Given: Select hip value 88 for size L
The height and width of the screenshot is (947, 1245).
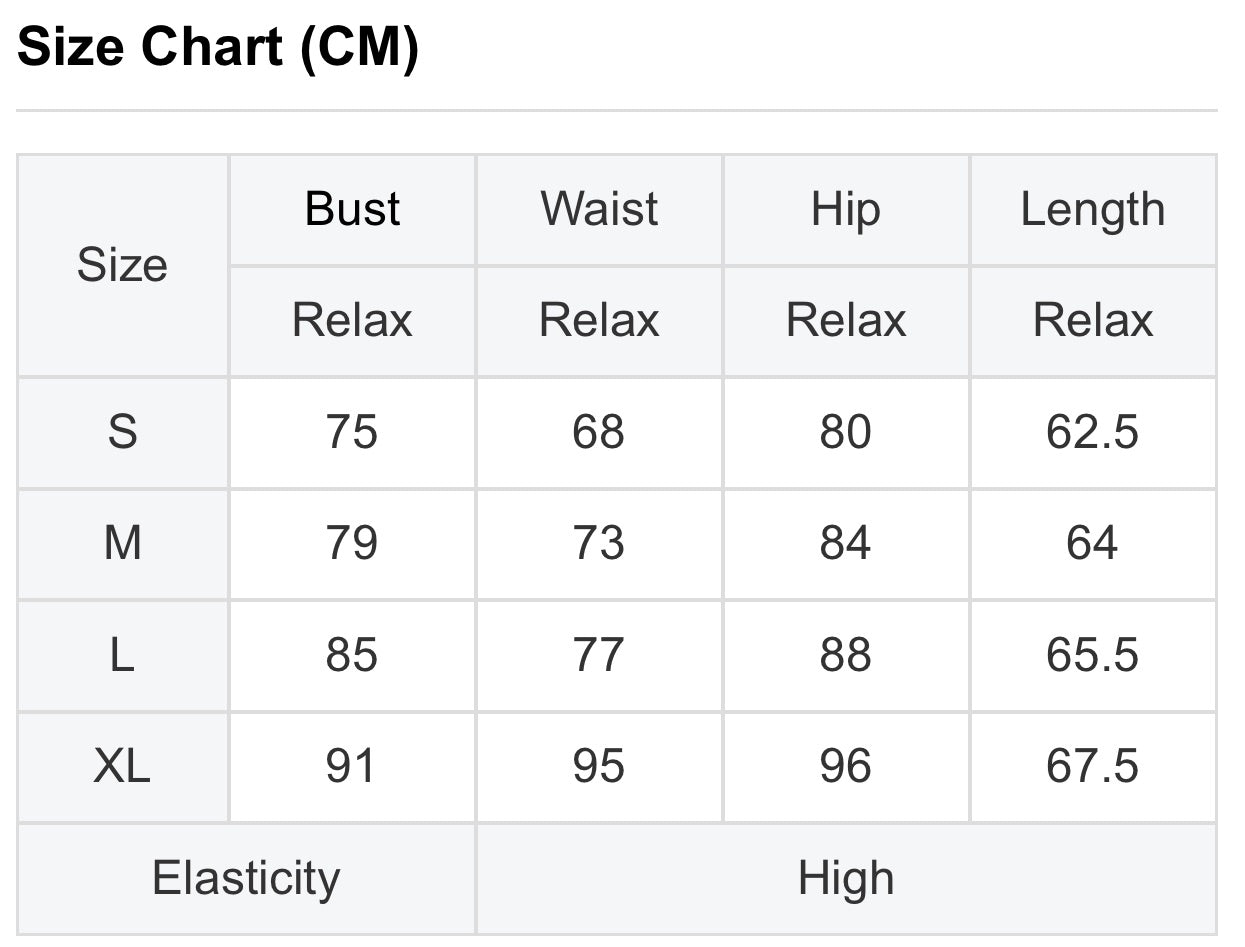Looking at the screenshot, I should (x=845, y=656).
